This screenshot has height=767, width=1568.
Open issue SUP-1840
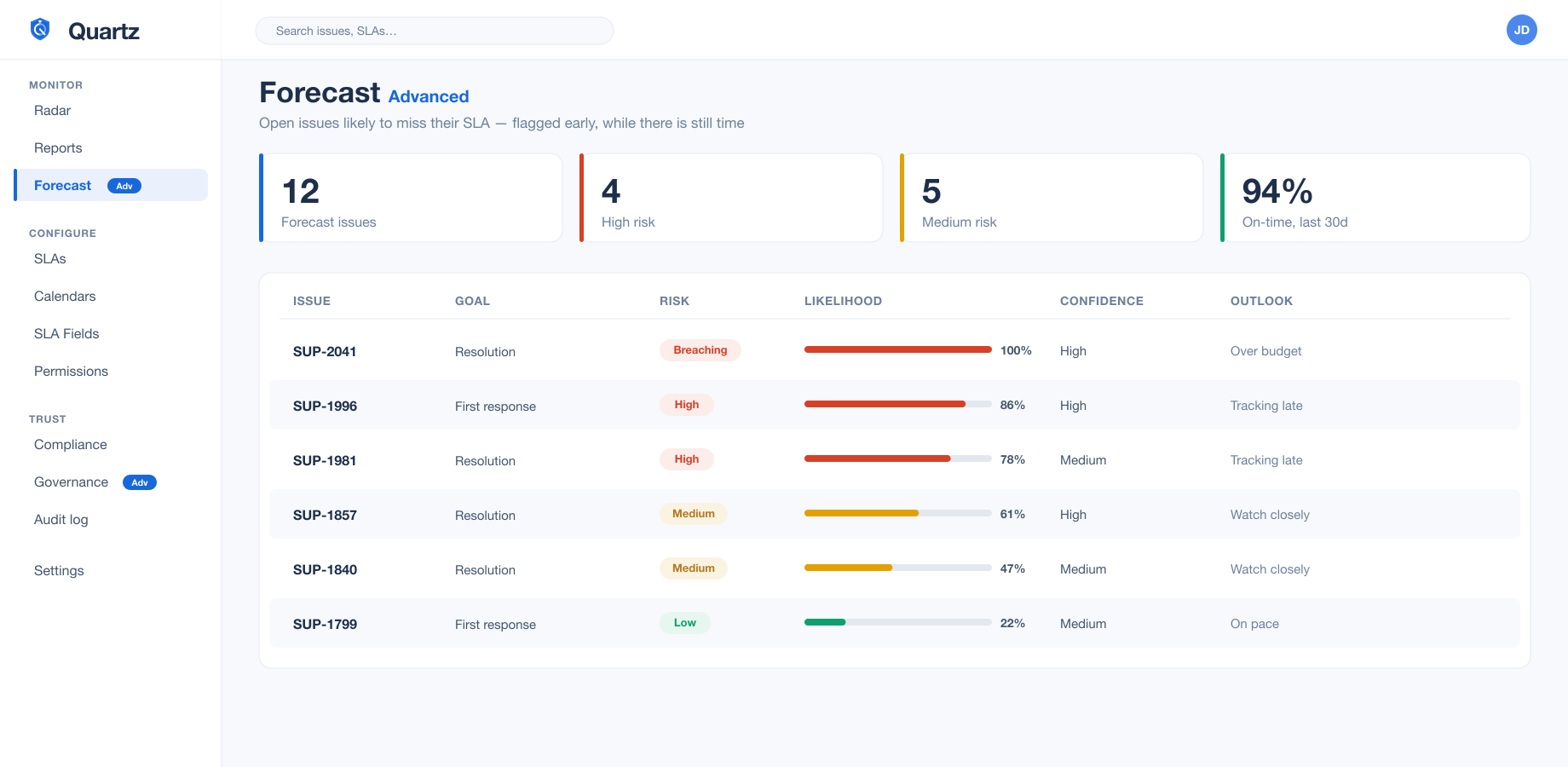(x=325, y=569)
